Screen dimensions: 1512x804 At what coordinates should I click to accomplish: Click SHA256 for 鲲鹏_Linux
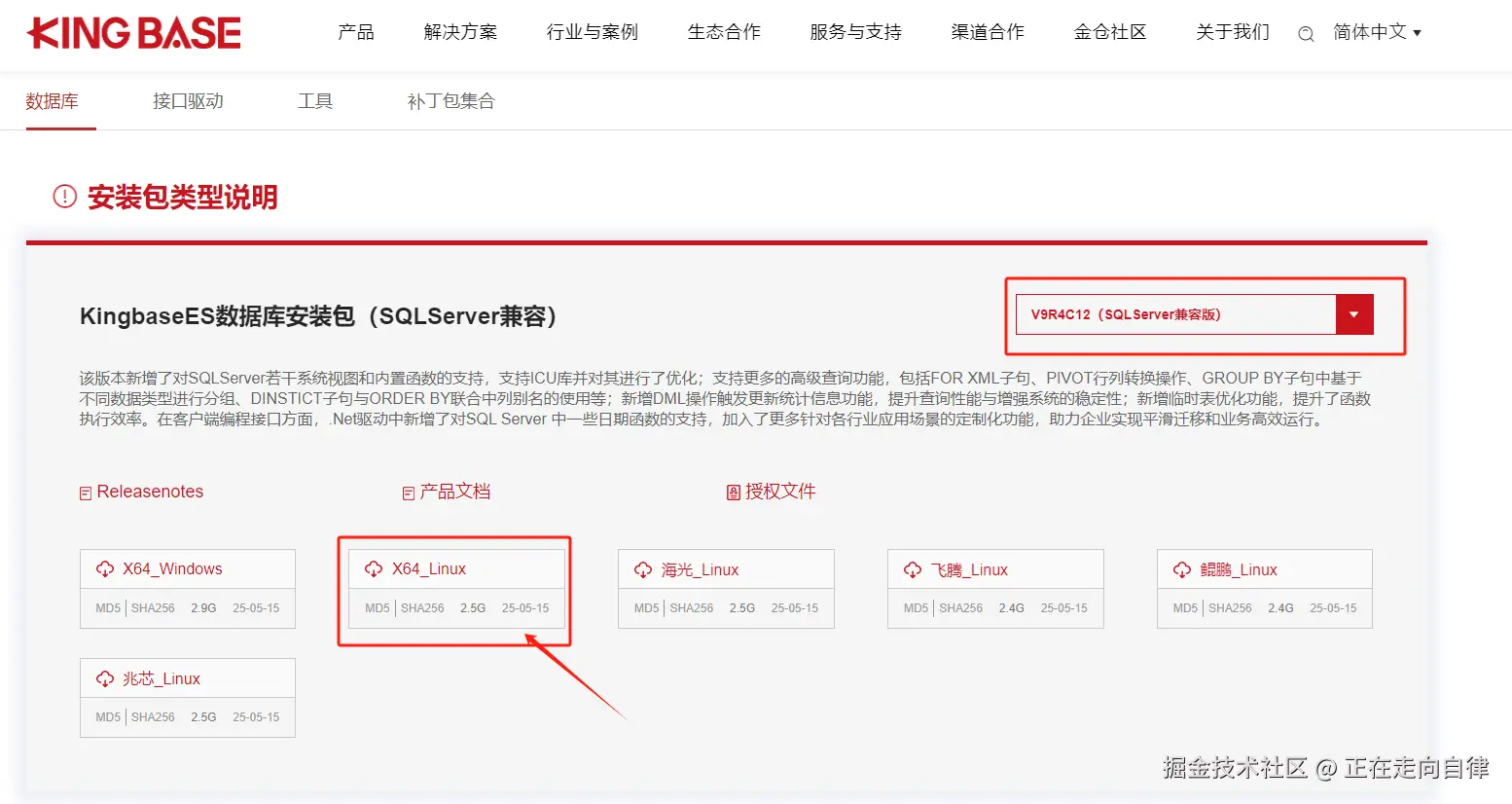(x=1231, y=608)
